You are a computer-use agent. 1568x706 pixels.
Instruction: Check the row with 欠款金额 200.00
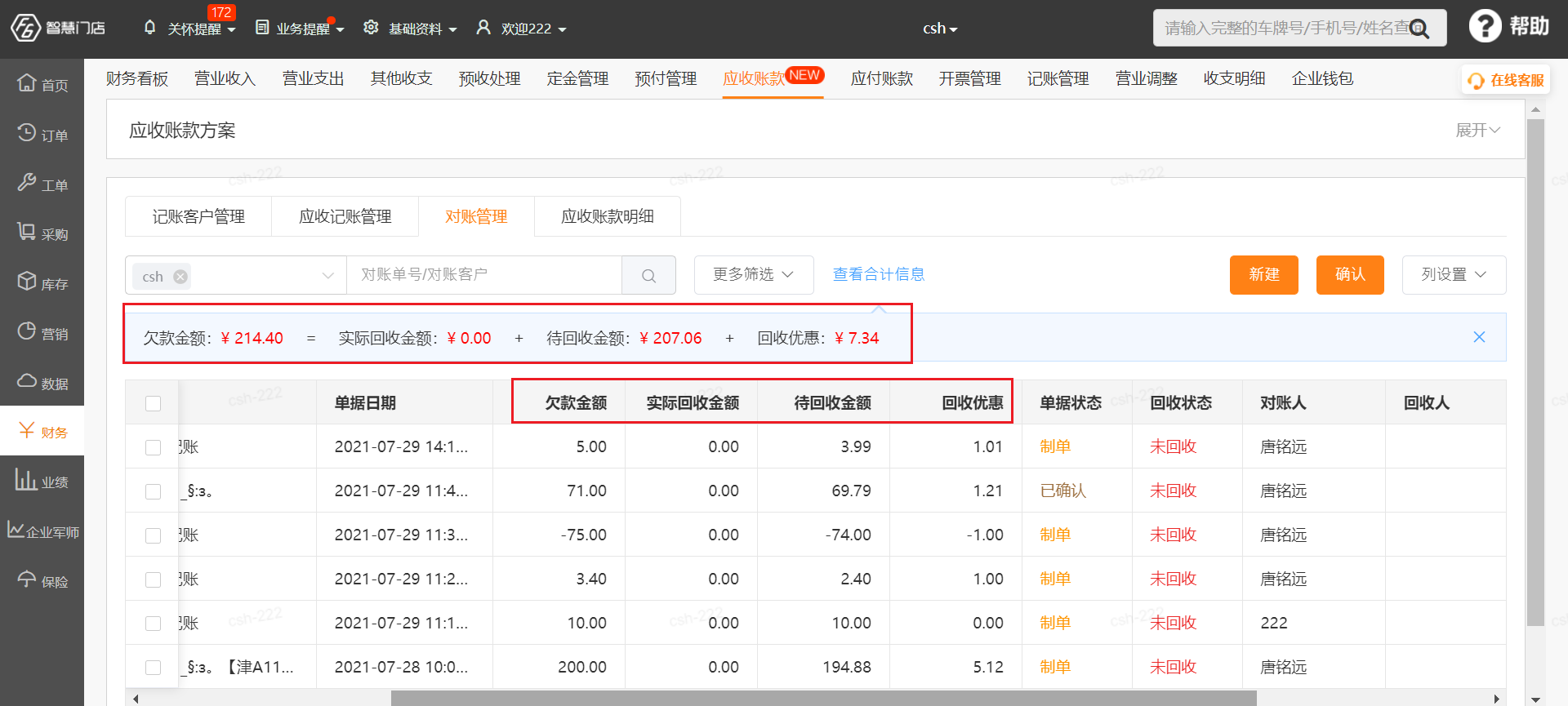(153, 668)
